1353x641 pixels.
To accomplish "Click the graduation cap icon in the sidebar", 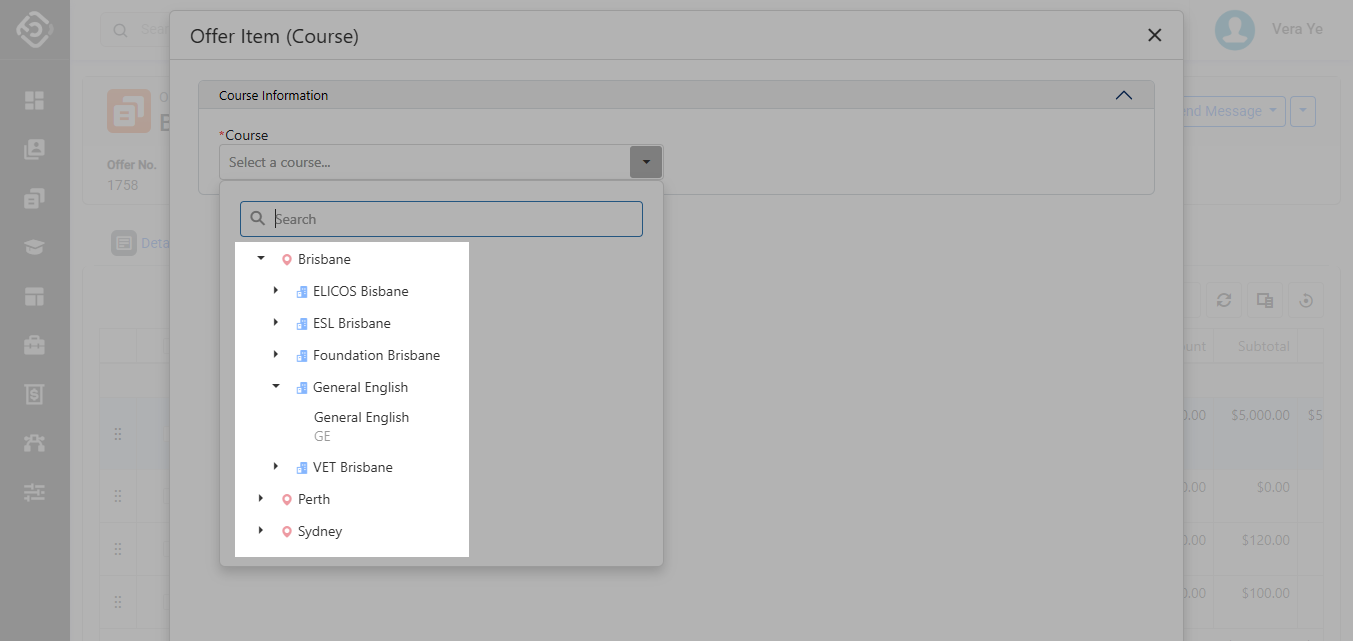I will tap(35, 247).
